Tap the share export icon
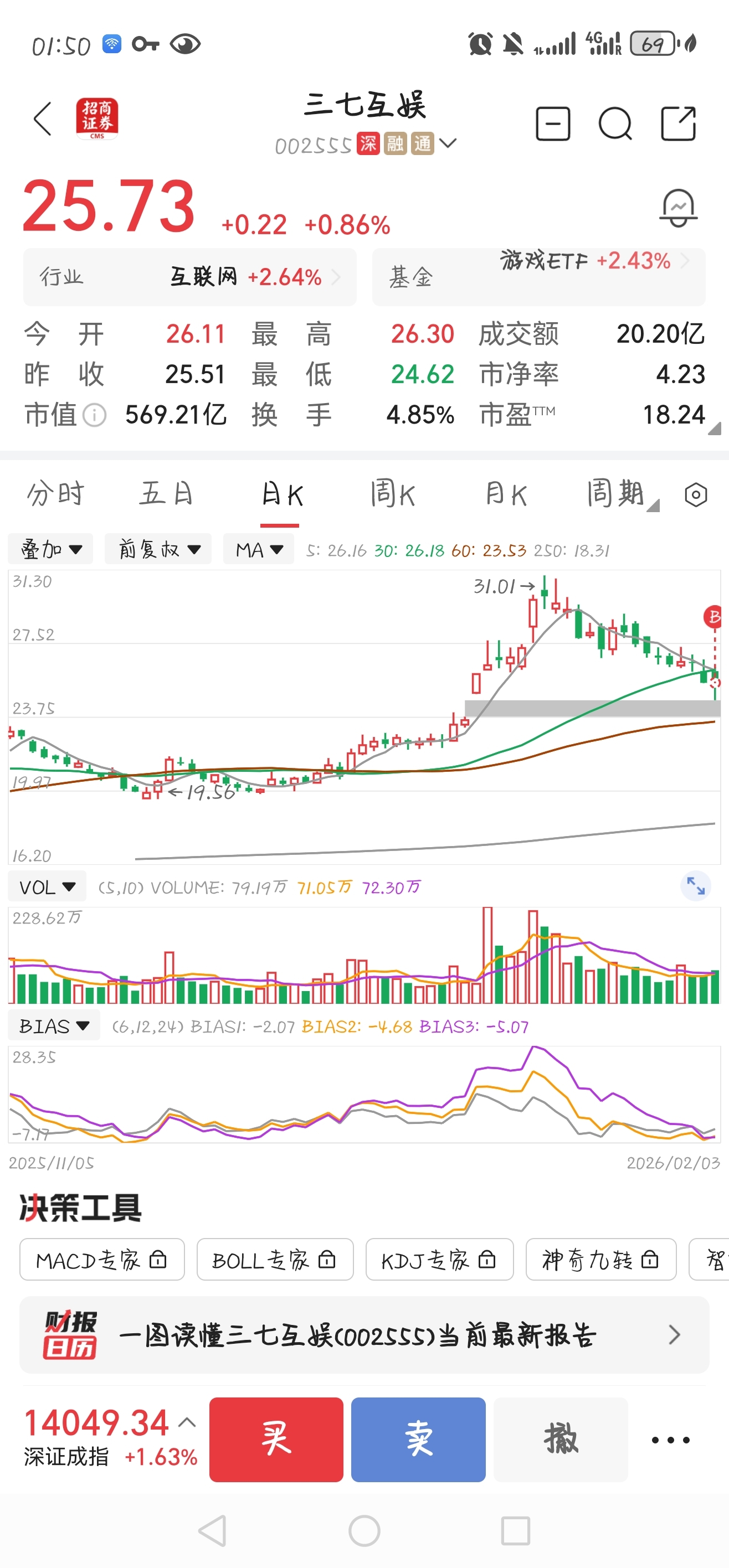The height and width of the screenshot is (1568, 729). [679, 123]
